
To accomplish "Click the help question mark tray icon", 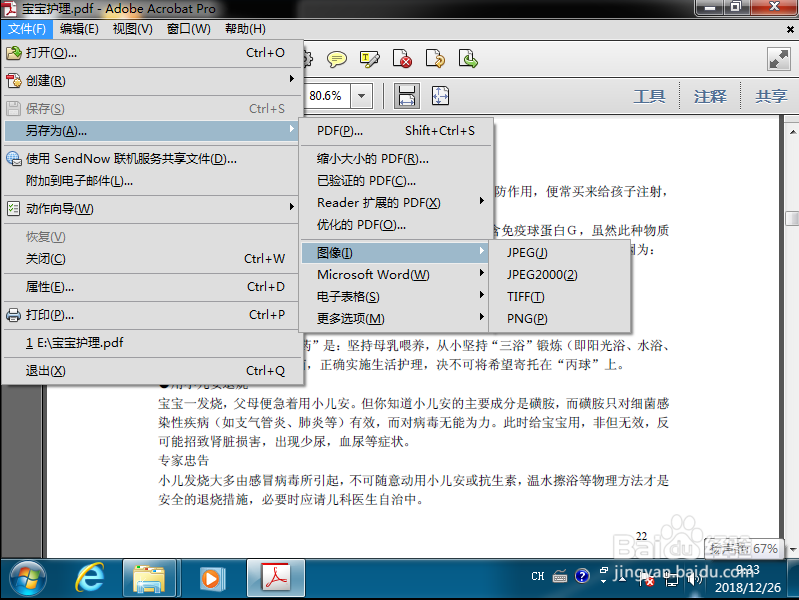I will 581,576.
